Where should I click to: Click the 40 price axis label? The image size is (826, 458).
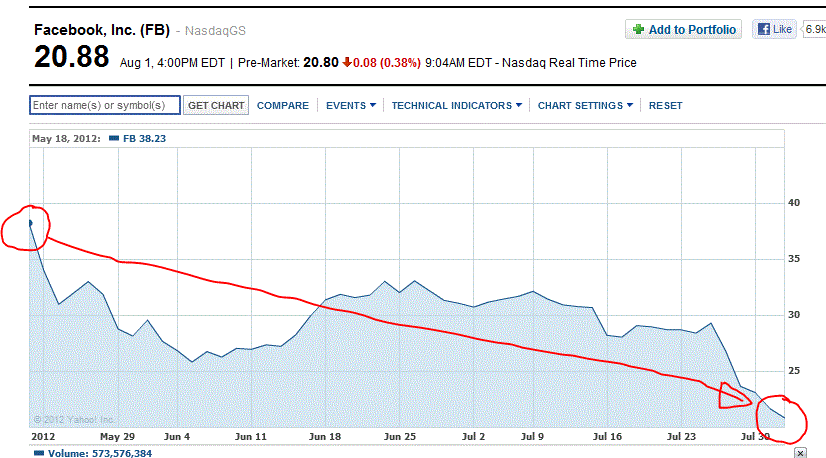tap(793, 203)
